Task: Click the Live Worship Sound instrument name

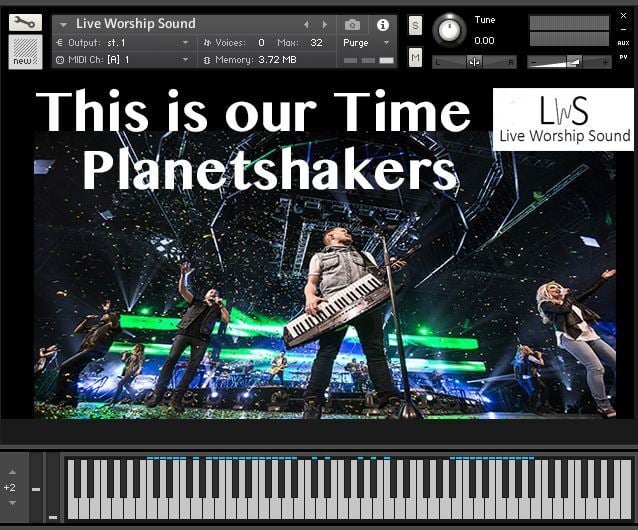Action: pyautogui.click(x=135, y=24)
